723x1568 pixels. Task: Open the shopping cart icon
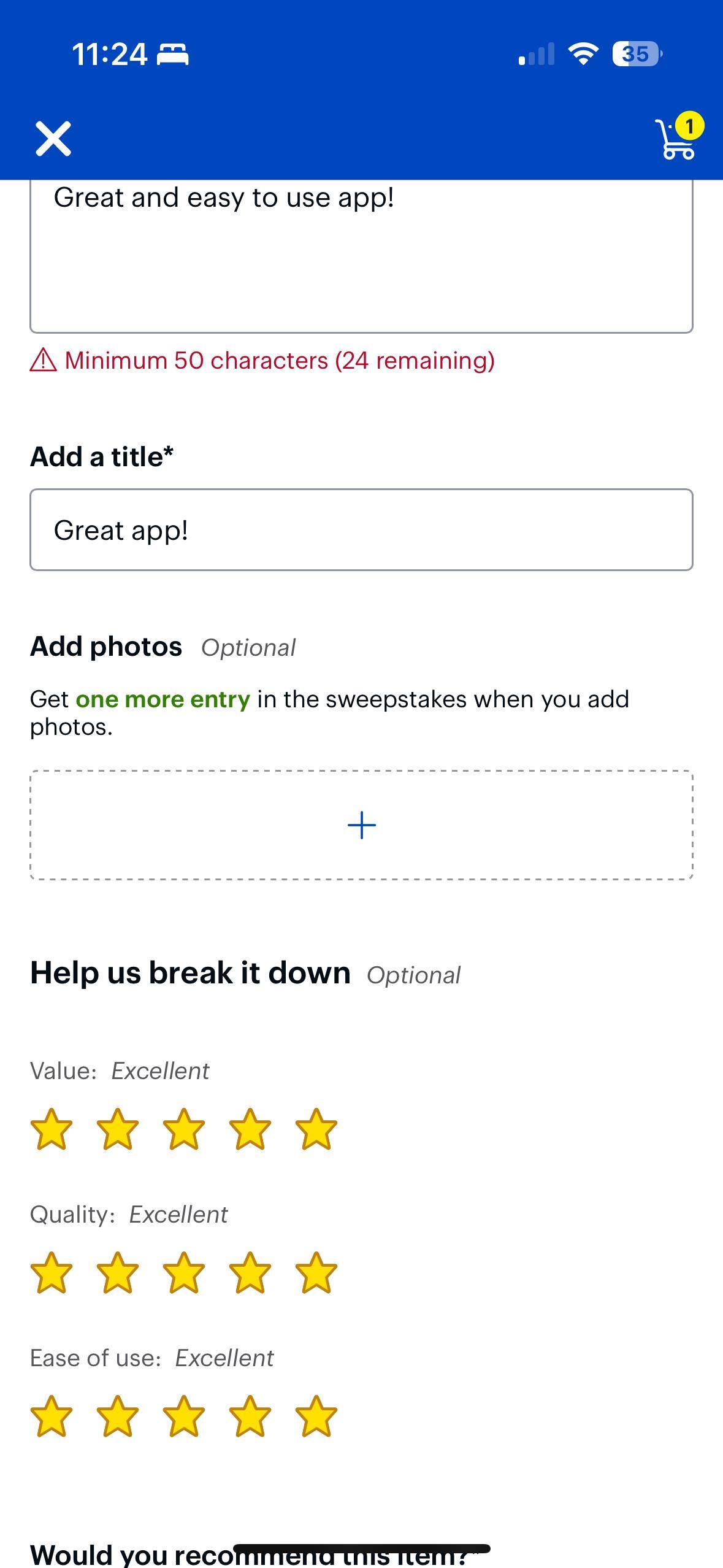[x=677, y=139]
